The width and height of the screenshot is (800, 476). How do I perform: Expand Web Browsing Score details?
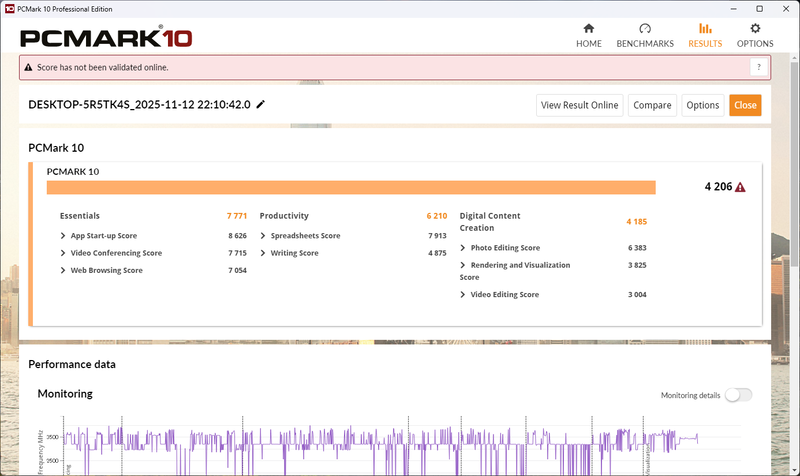(63, 270)
